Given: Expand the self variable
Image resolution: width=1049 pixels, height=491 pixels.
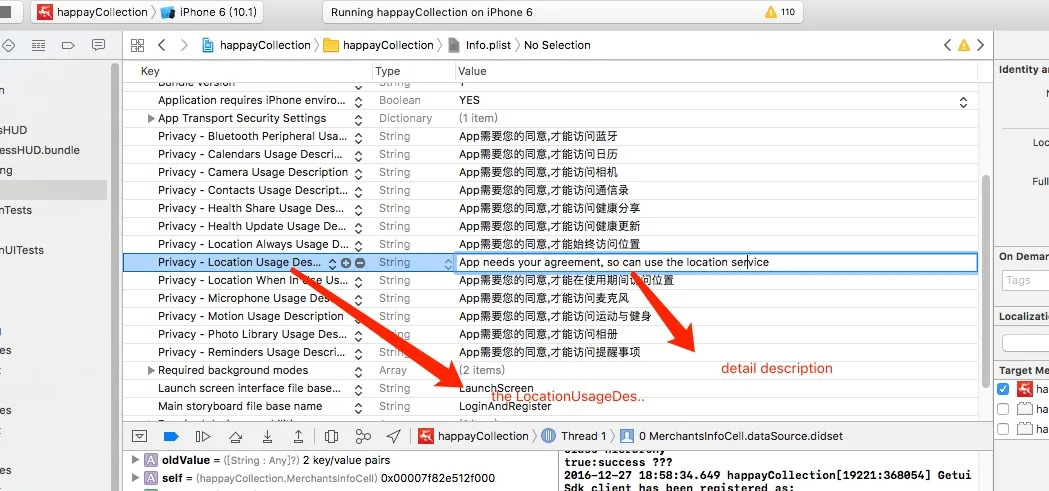Looking at the screenshot, I should pyautogui.click(x=136, y=478).
